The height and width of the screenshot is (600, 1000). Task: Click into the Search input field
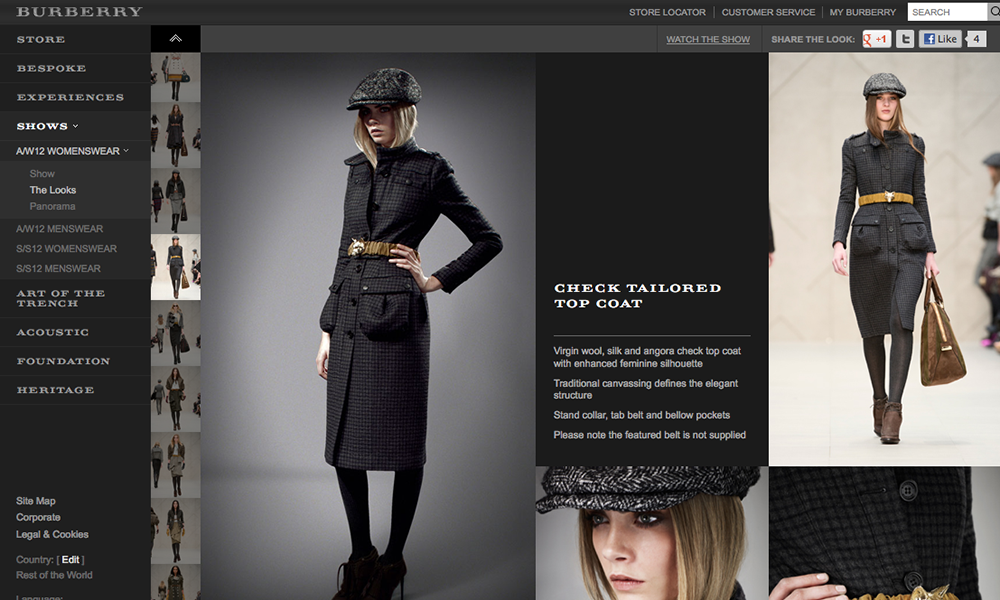pyautogui.click(x=946, y=12)
